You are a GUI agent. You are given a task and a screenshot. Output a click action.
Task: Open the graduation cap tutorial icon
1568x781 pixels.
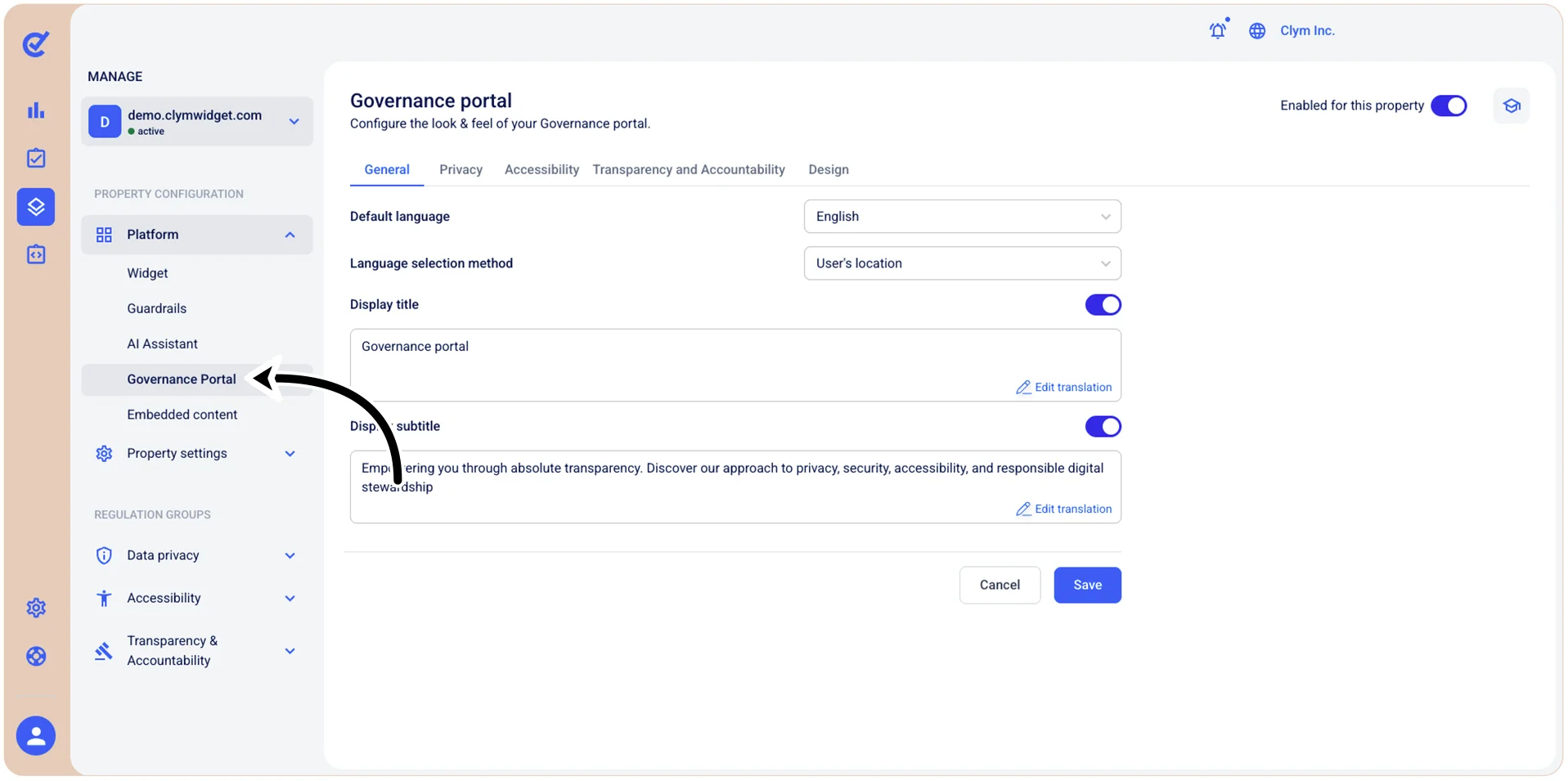(x=1512, y=105)
